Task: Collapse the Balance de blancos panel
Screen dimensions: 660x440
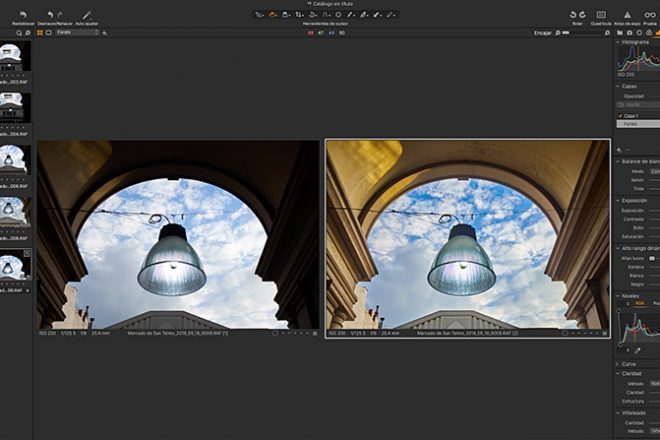Action: click(618, 162)
